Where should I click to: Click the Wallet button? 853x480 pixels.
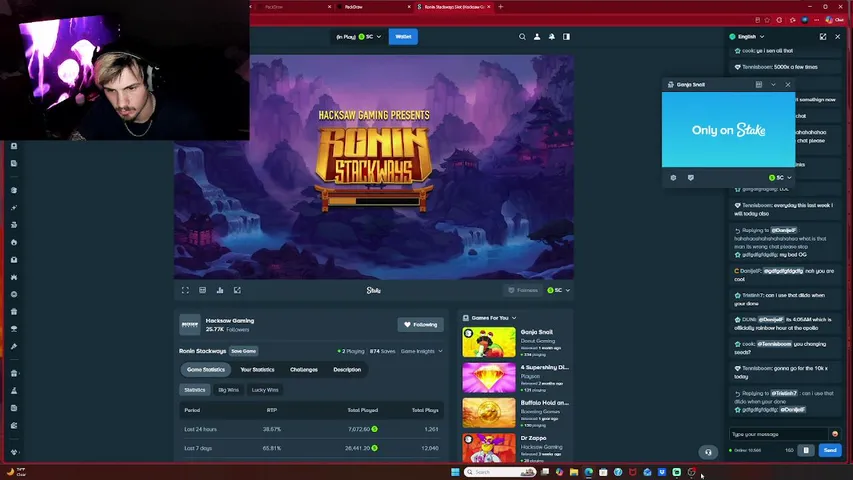tap(403, 36)
